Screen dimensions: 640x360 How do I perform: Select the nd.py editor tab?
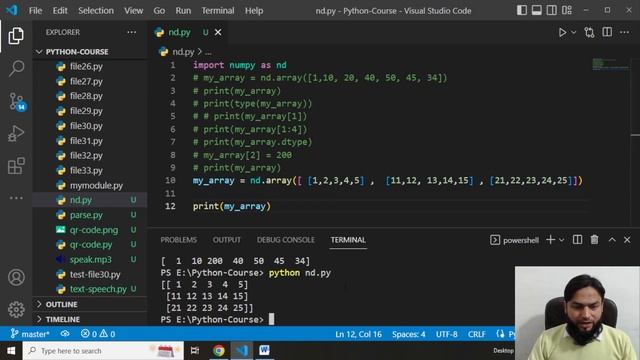click(x=179, y=32)
